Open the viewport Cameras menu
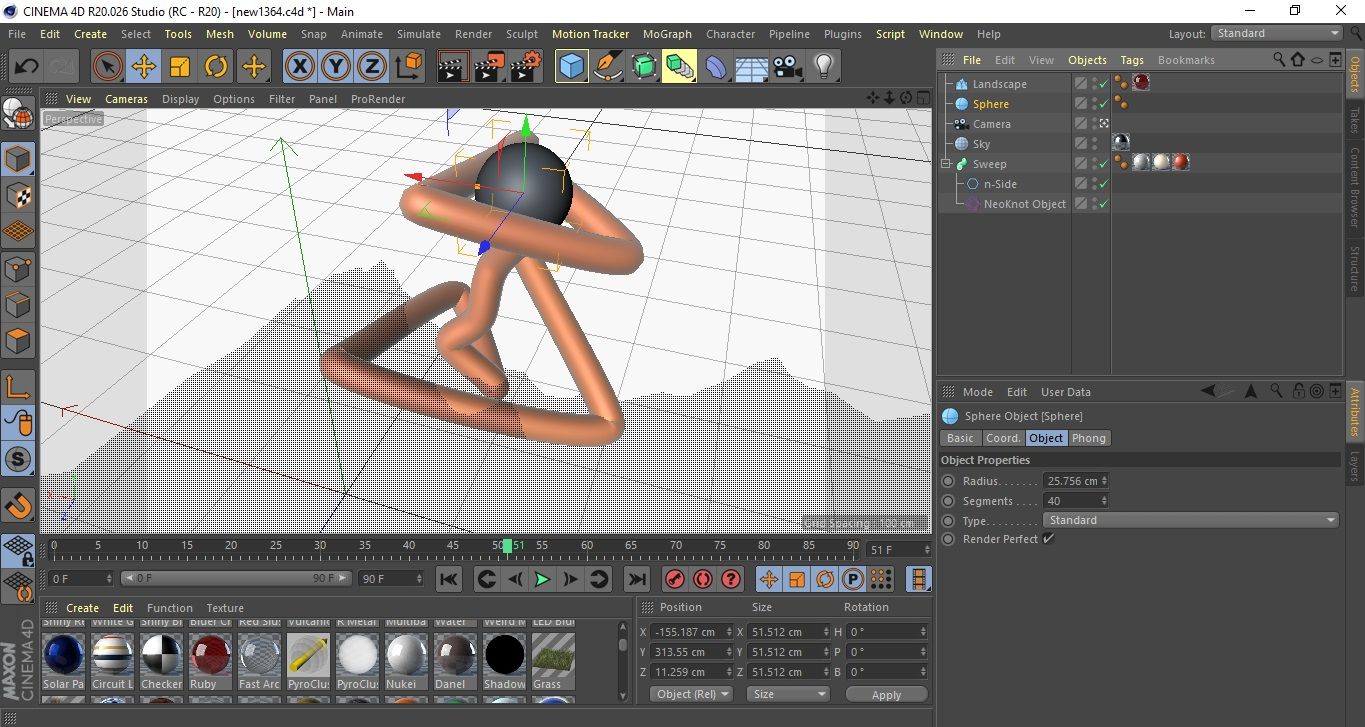 point(126,99)
